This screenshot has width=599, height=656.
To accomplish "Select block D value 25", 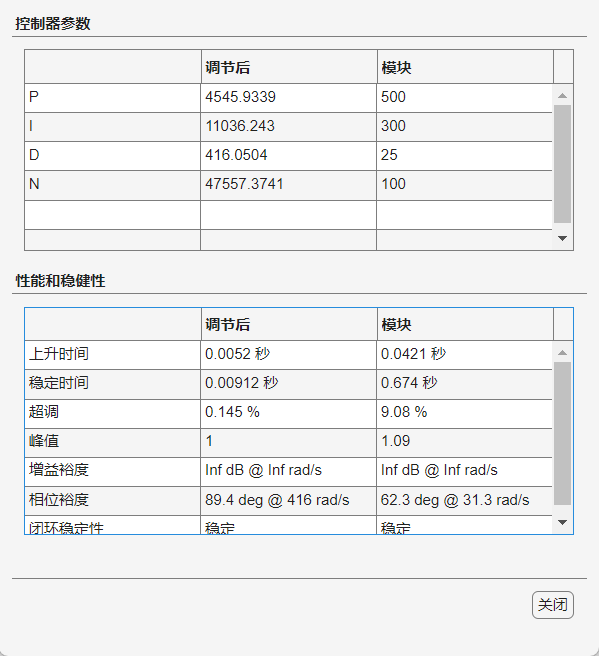I will click(x=389, y=155).
